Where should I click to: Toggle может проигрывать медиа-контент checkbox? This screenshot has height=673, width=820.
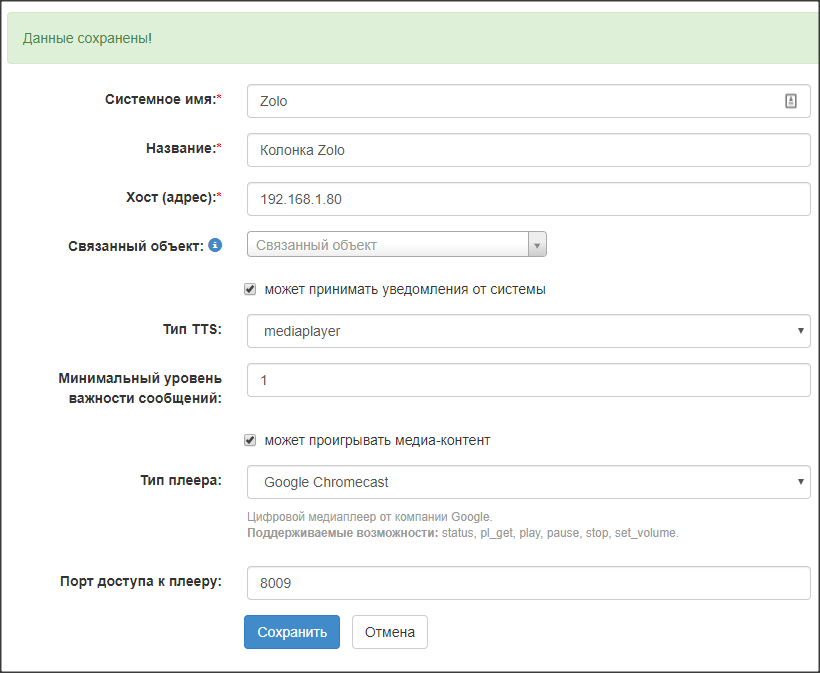point(250,440)
